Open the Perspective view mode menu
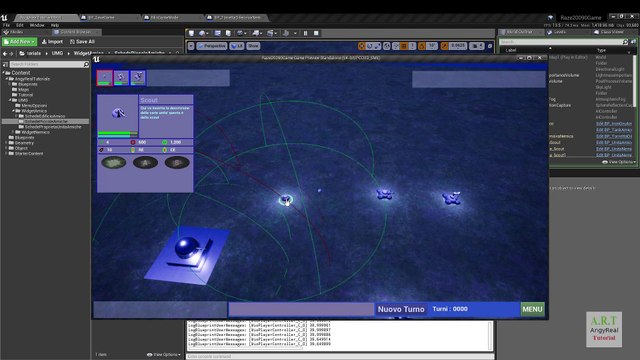Screen dimensions: 640x360 (x=211, y=46)
